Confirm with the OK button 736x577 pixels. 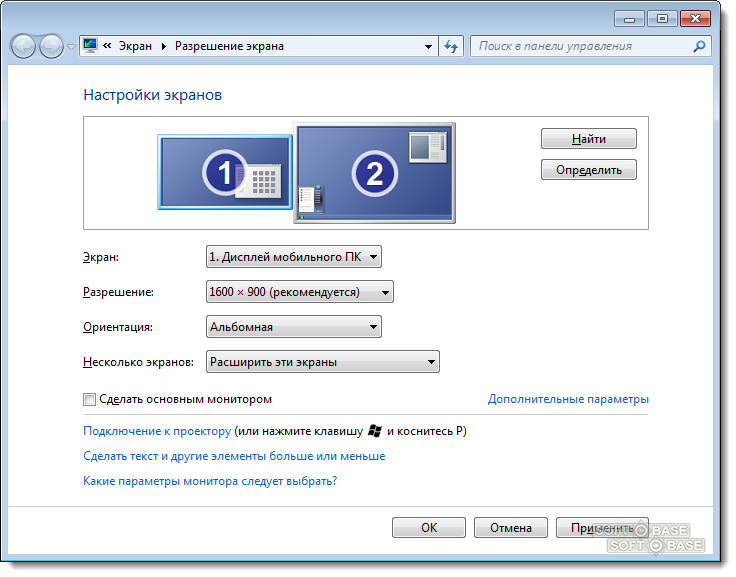pyautogui.click(x=429, y=528)
